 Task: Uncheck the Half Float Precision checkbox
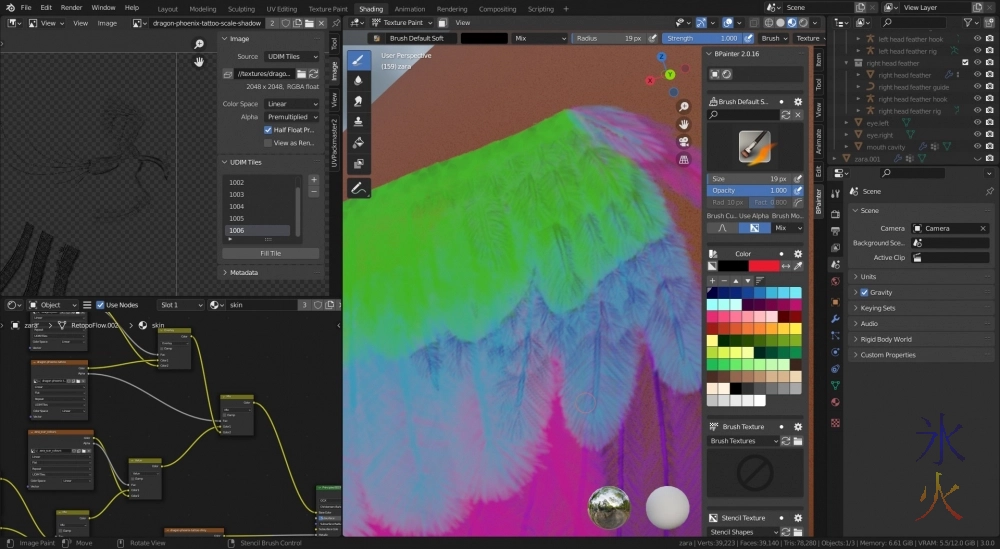click(x=268, y=130)
